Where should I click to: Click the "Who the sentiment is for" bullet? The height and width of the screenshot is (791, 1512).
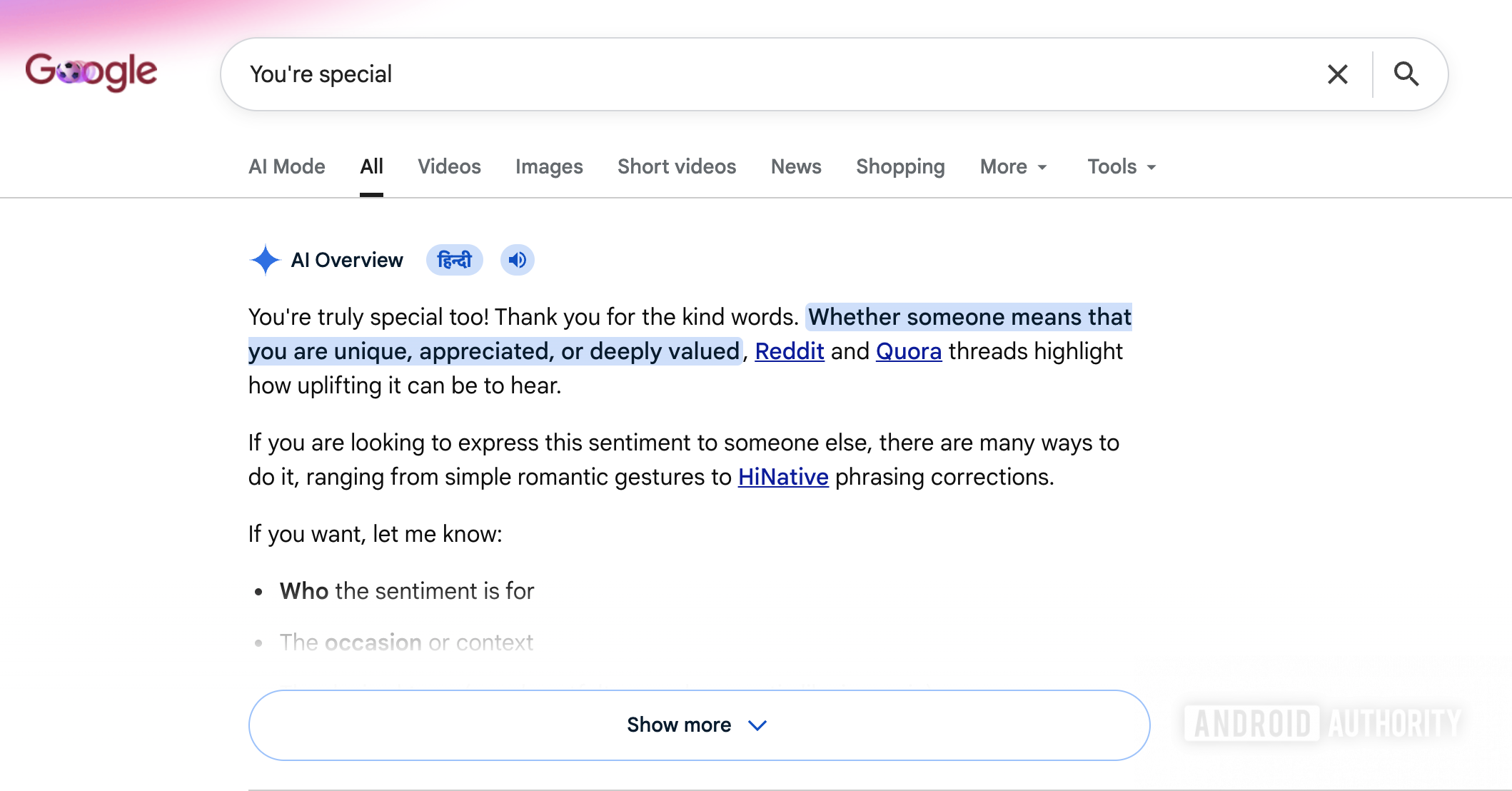[x=407, y=591]
